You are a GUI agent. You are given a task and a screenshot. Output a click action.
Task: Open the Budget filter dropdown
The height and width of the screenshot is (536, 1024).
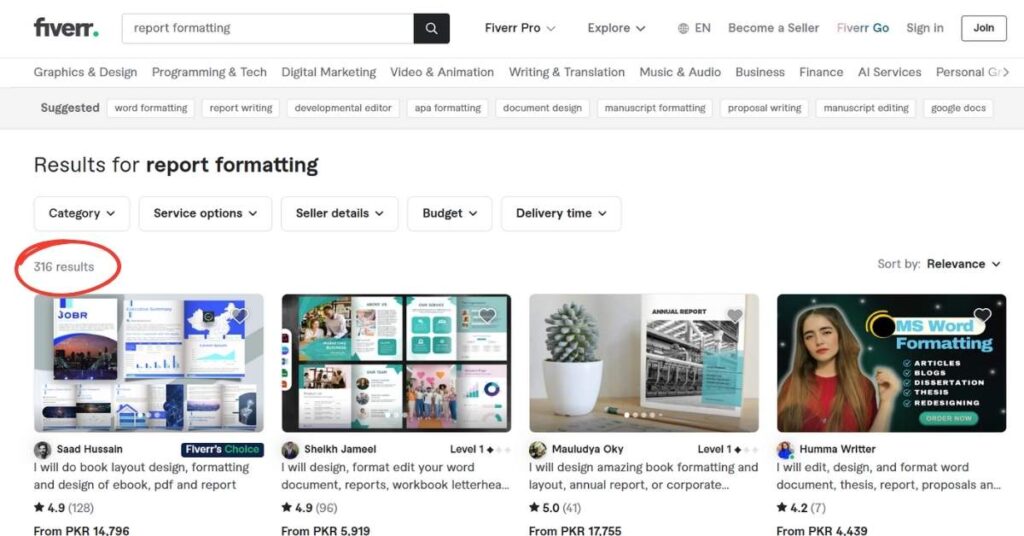click(x=449, y=213)
